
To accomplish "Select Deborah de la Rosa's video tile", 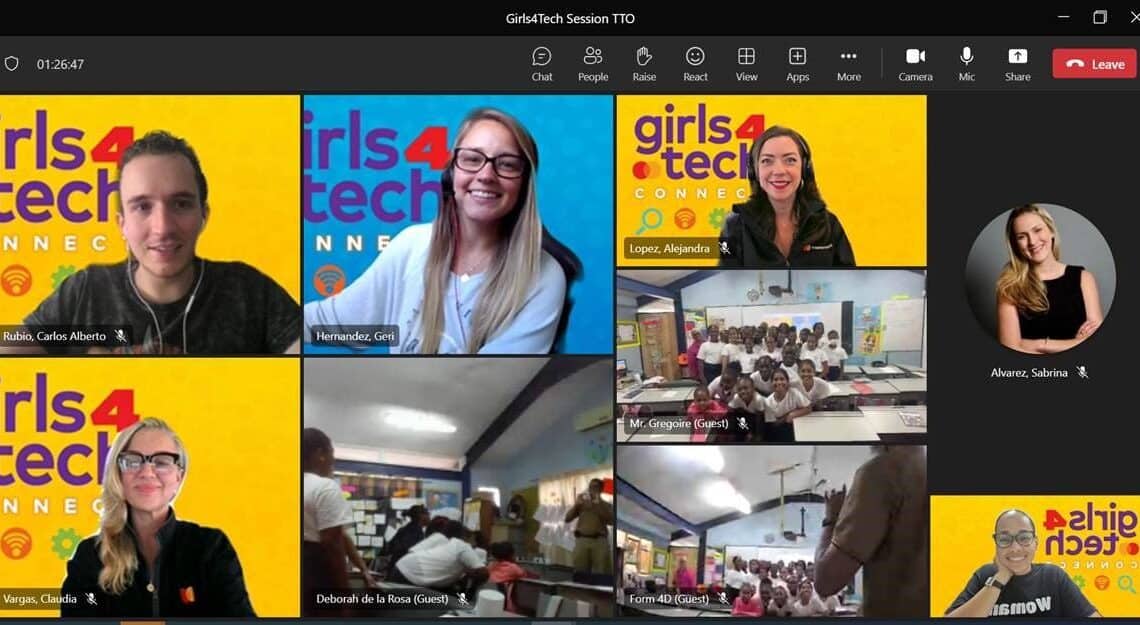I will point(458,485).
